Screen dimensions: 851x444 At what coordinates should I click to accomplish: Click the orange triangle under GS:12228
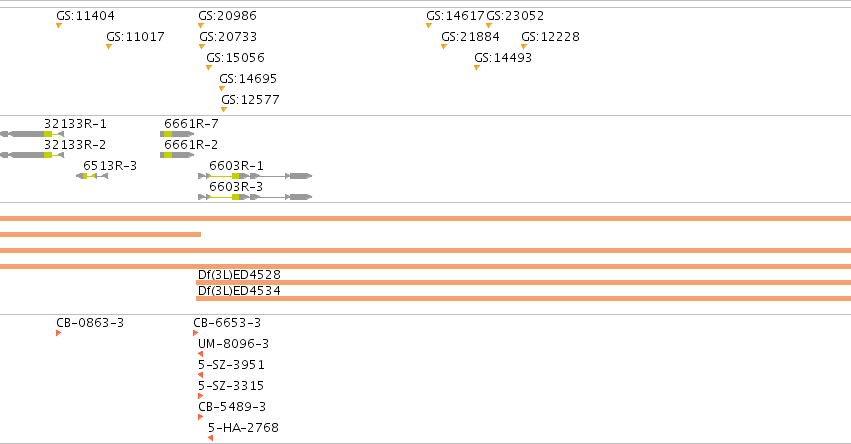(524, 47)
